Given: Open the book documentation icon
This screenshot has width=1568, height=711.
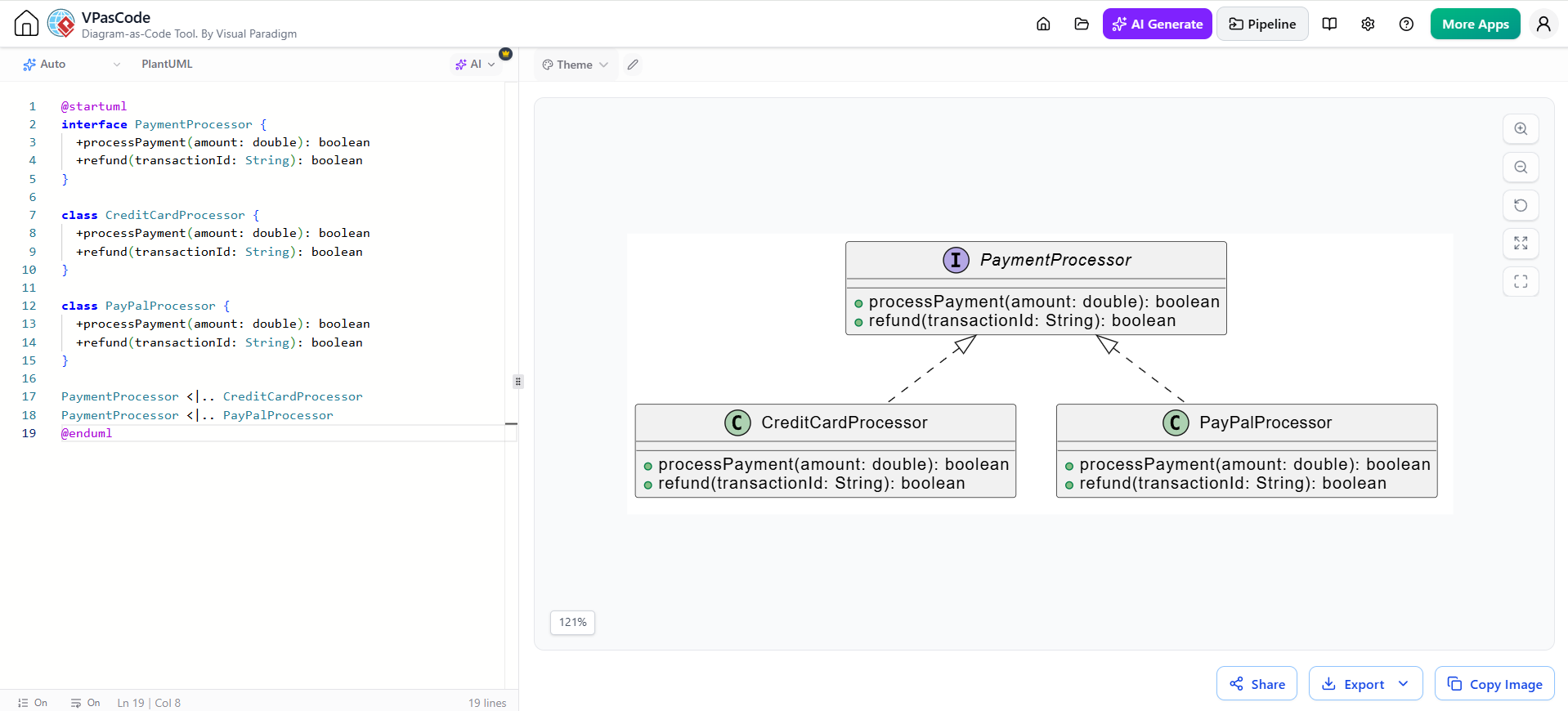Looking at the screenshot, I should pyautogui.click(x=1329, y=24).
